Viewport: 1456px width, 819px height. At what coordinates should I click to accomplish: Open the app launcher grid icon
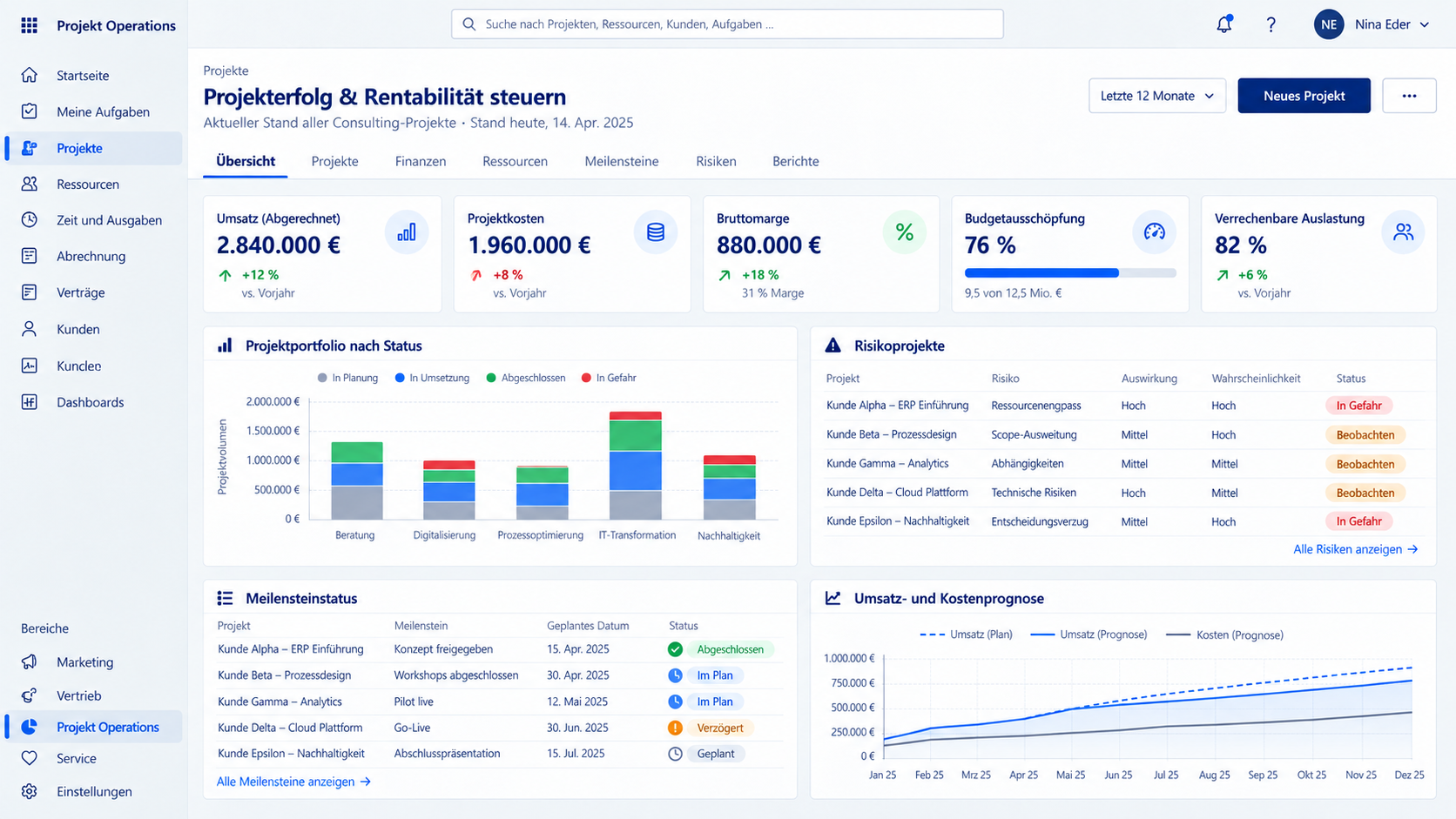(x=30, y=25)
